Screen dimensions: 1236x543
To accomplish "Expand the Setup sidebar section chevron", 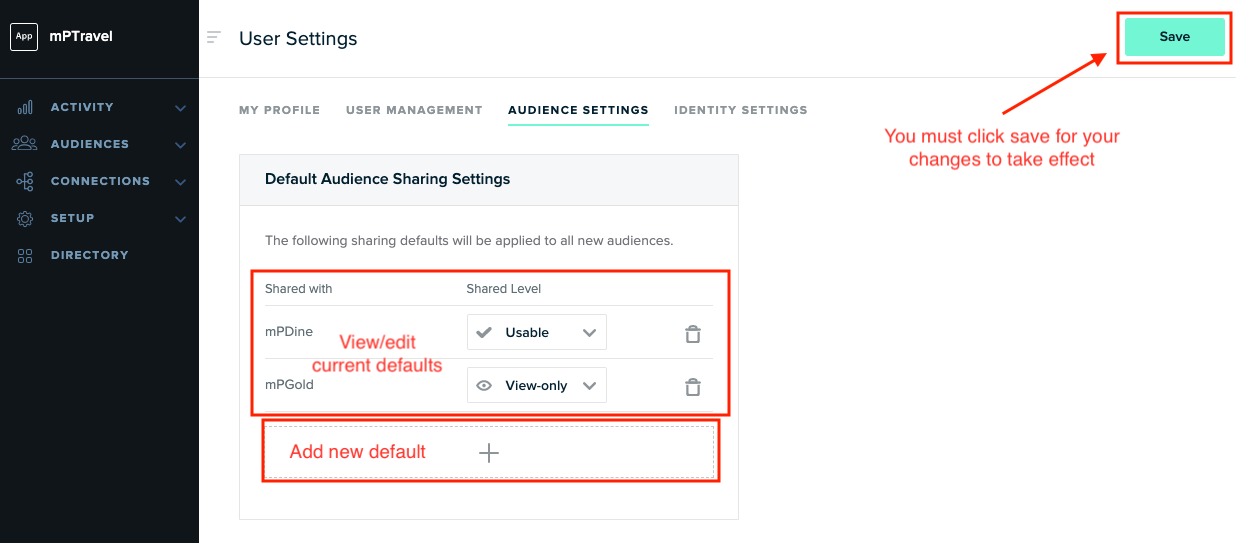I will tap(181, 219).
